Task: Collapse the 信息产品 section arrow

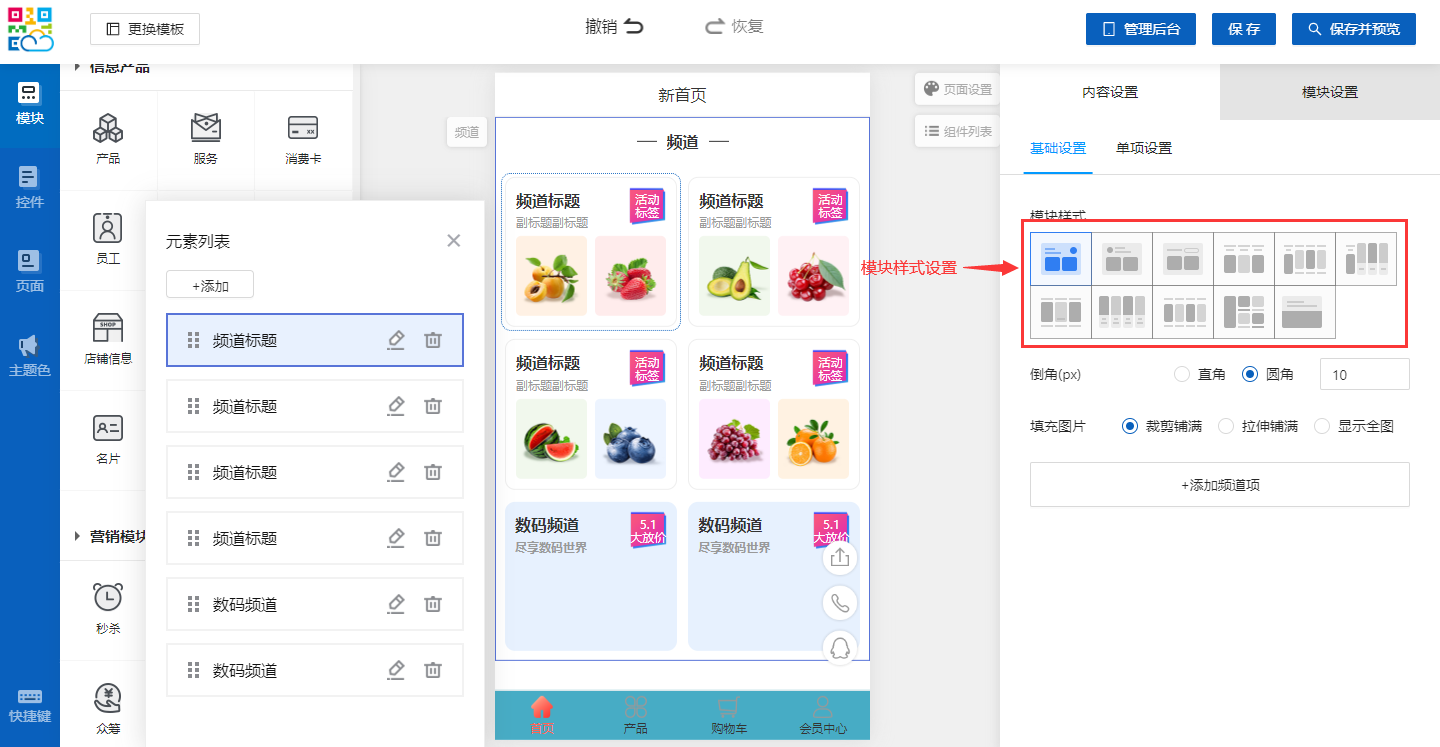Action: pos(78,68)
